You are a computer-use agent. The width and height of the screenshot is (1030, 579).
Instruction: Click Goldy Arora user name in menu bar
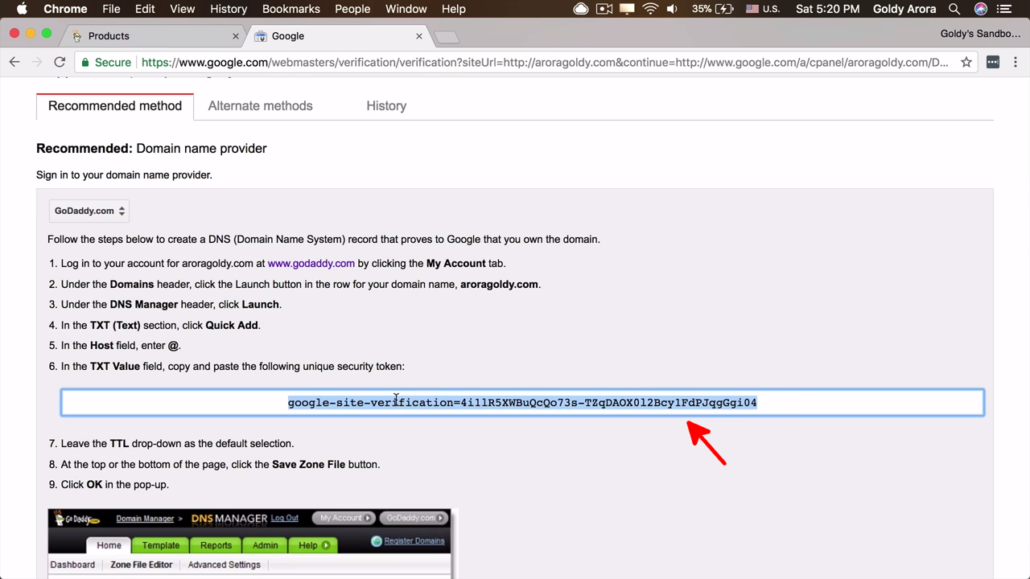[904, 9]
